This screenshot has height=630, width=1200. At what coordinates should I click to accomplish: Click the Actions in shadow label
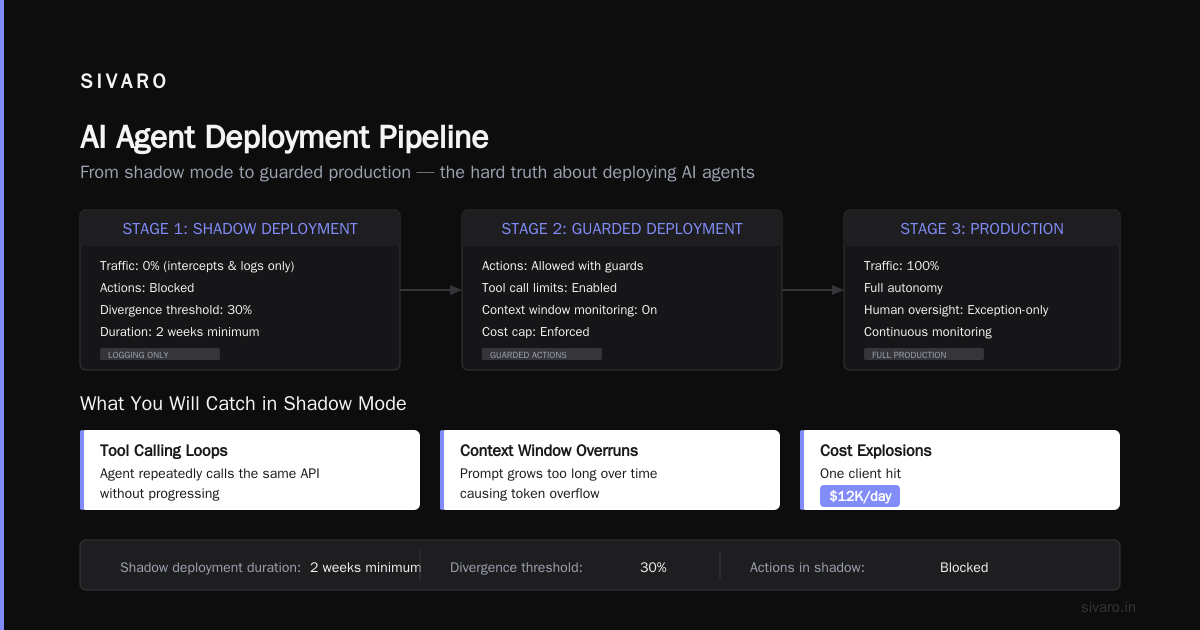[807, 567]
